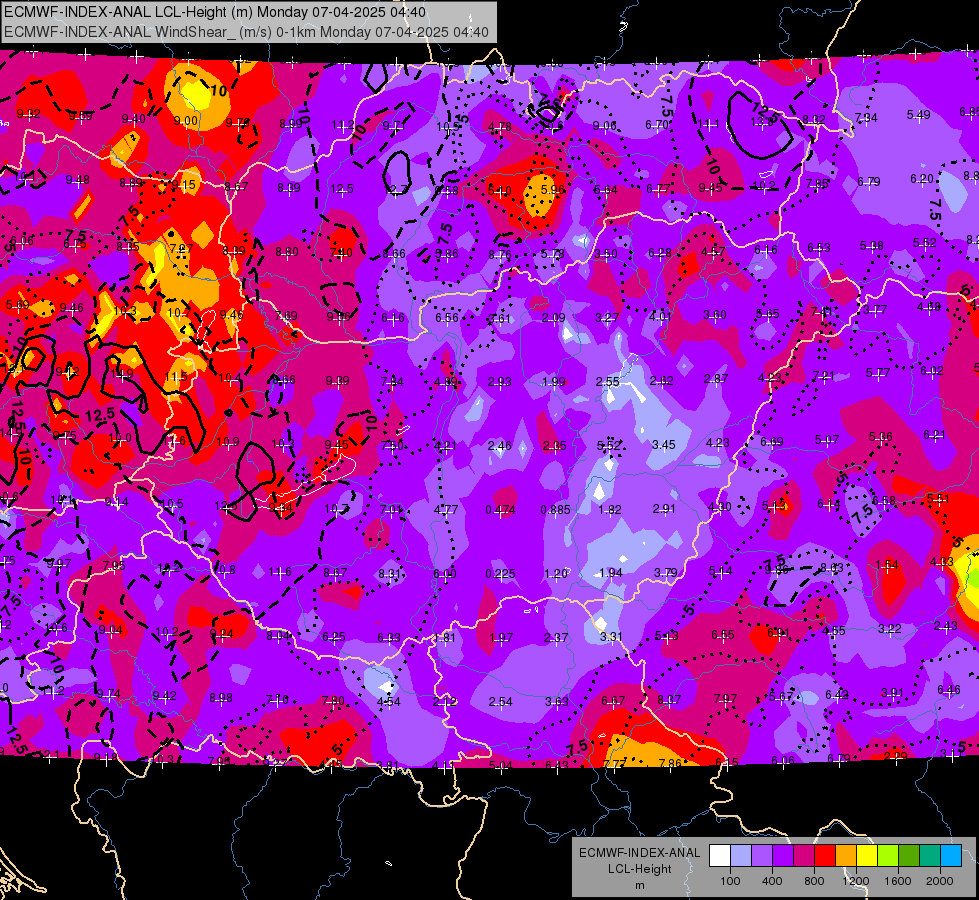Click the map value 0.225
Screen dimensions: 979x900
point(500,573)
